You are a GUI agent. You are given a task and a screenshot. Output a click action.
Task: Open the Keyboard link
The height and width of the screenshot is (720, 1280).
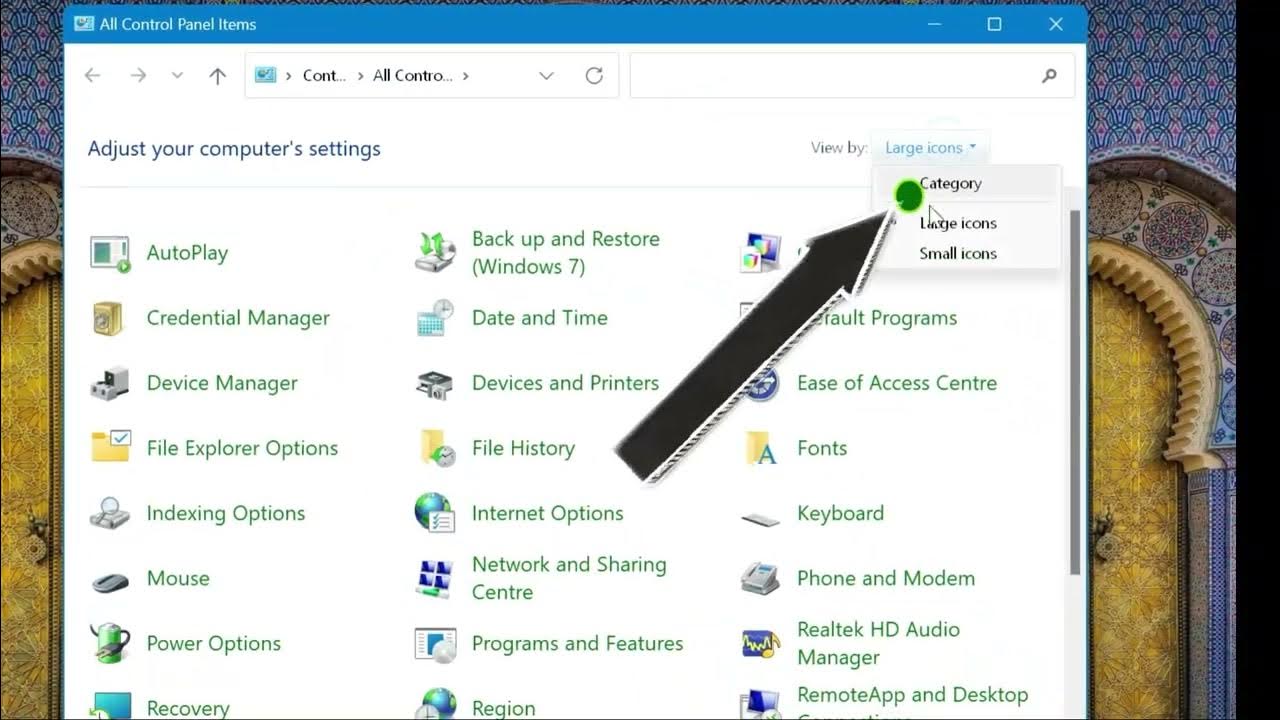[841, 513]
